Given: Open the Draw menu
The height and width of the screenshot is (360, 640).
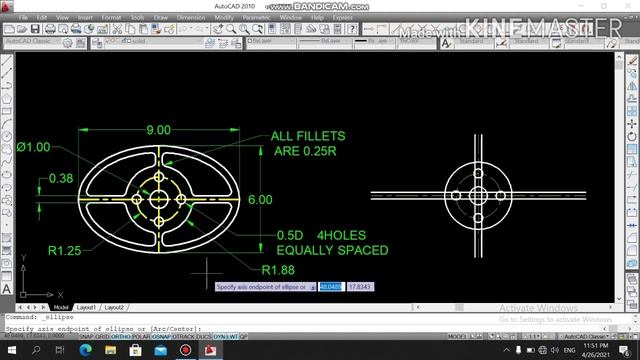Looking at the screenshot, I should 160,18.
